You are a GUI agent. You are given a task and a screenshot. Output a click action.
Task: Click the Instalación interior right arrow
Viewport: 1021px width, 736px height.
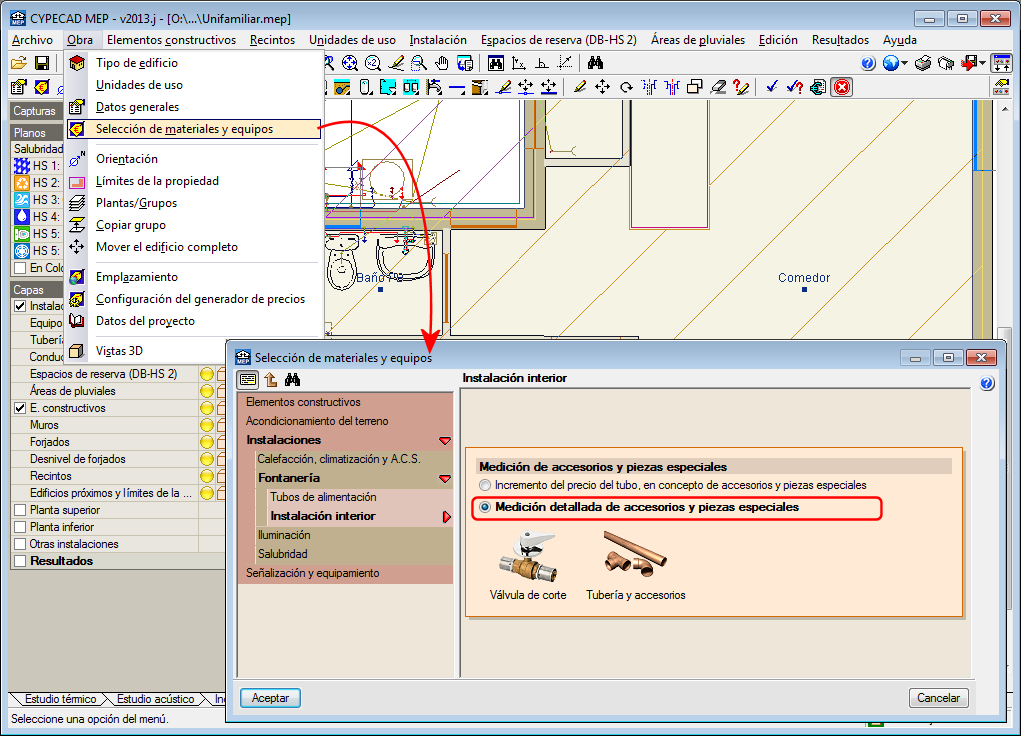447,517
